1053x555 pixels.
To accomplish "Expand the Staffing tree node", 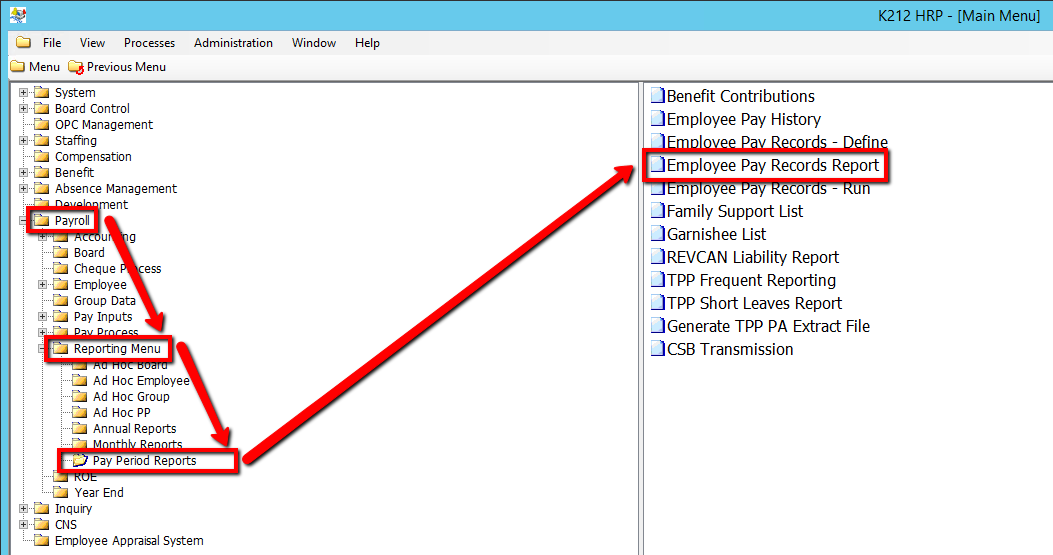I will coord(23,141).
